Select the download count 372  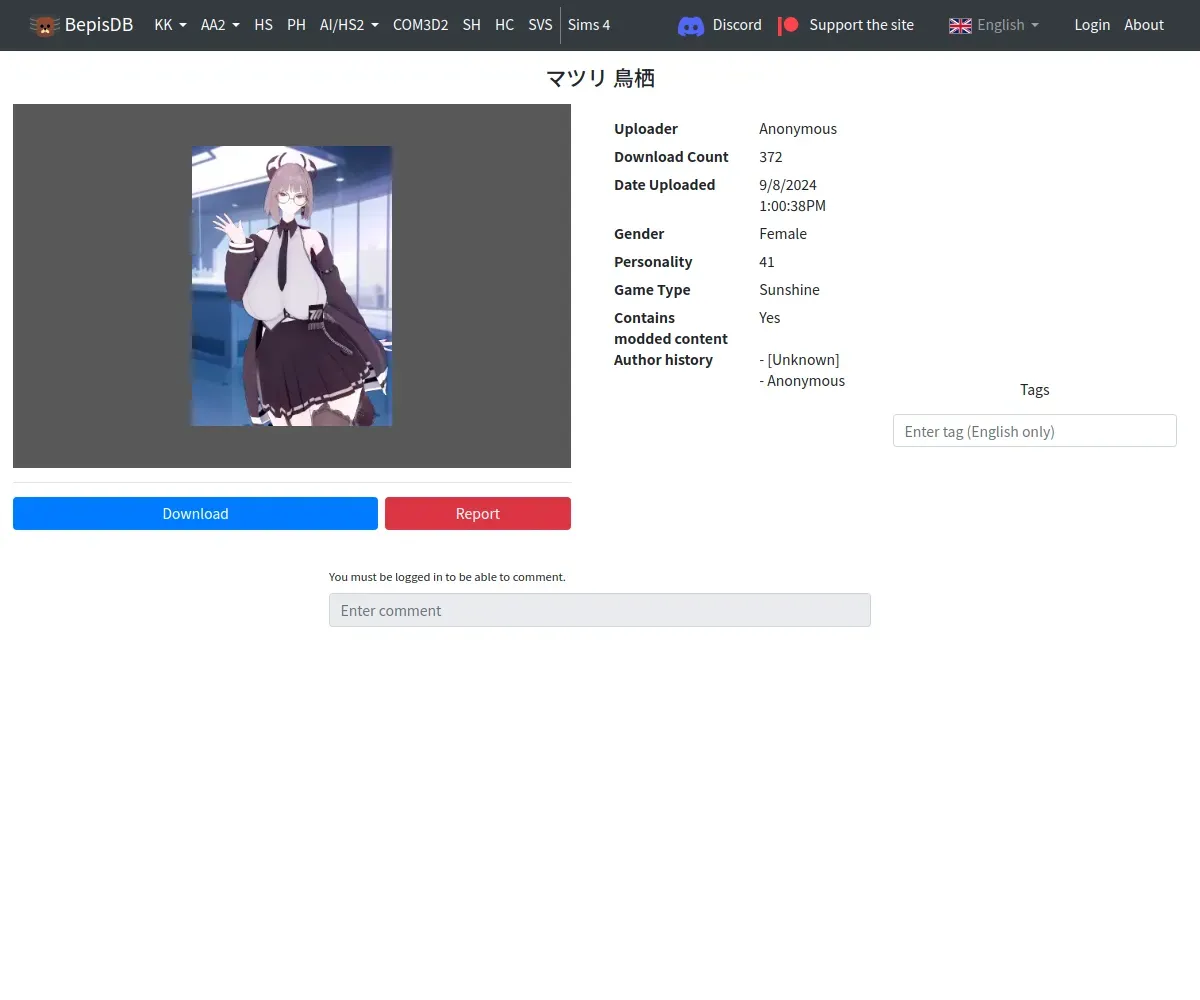(x=771, y=157)
